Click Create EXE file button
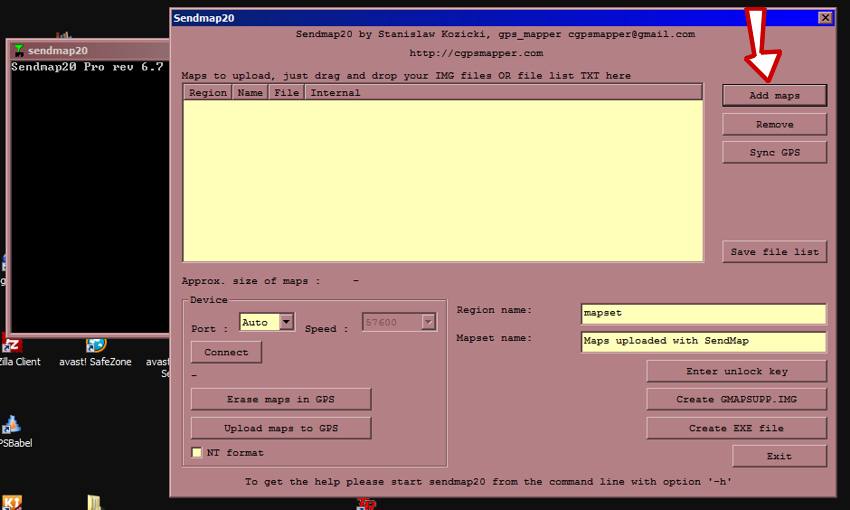The height and width of the screenshot is (510, 850). [736, 428]
